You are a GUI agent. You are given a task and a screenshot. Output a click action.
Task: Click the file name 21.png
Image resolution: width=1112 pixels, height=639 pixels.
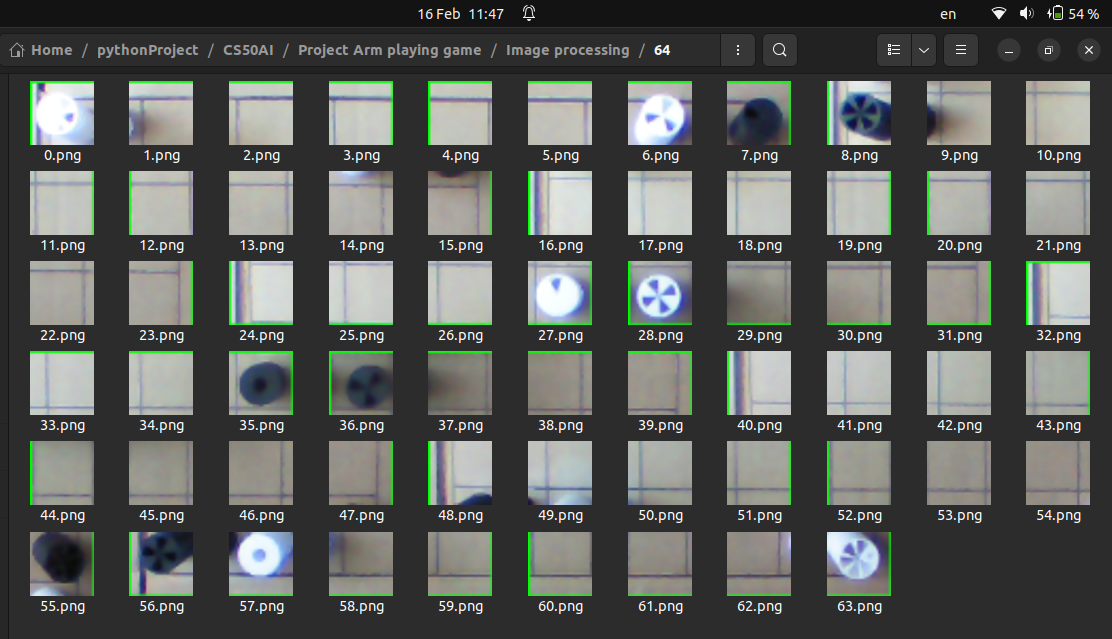click(1059, 245)
